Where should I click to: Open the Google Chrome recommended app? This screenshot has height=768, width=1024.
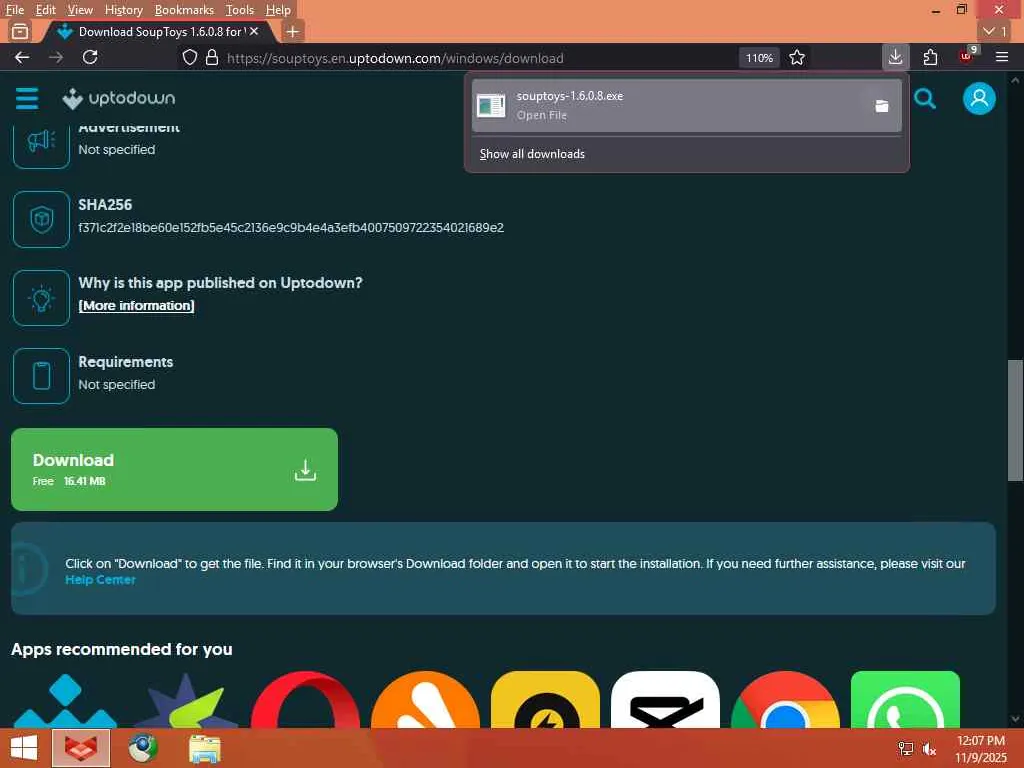(x=786, y=699)
